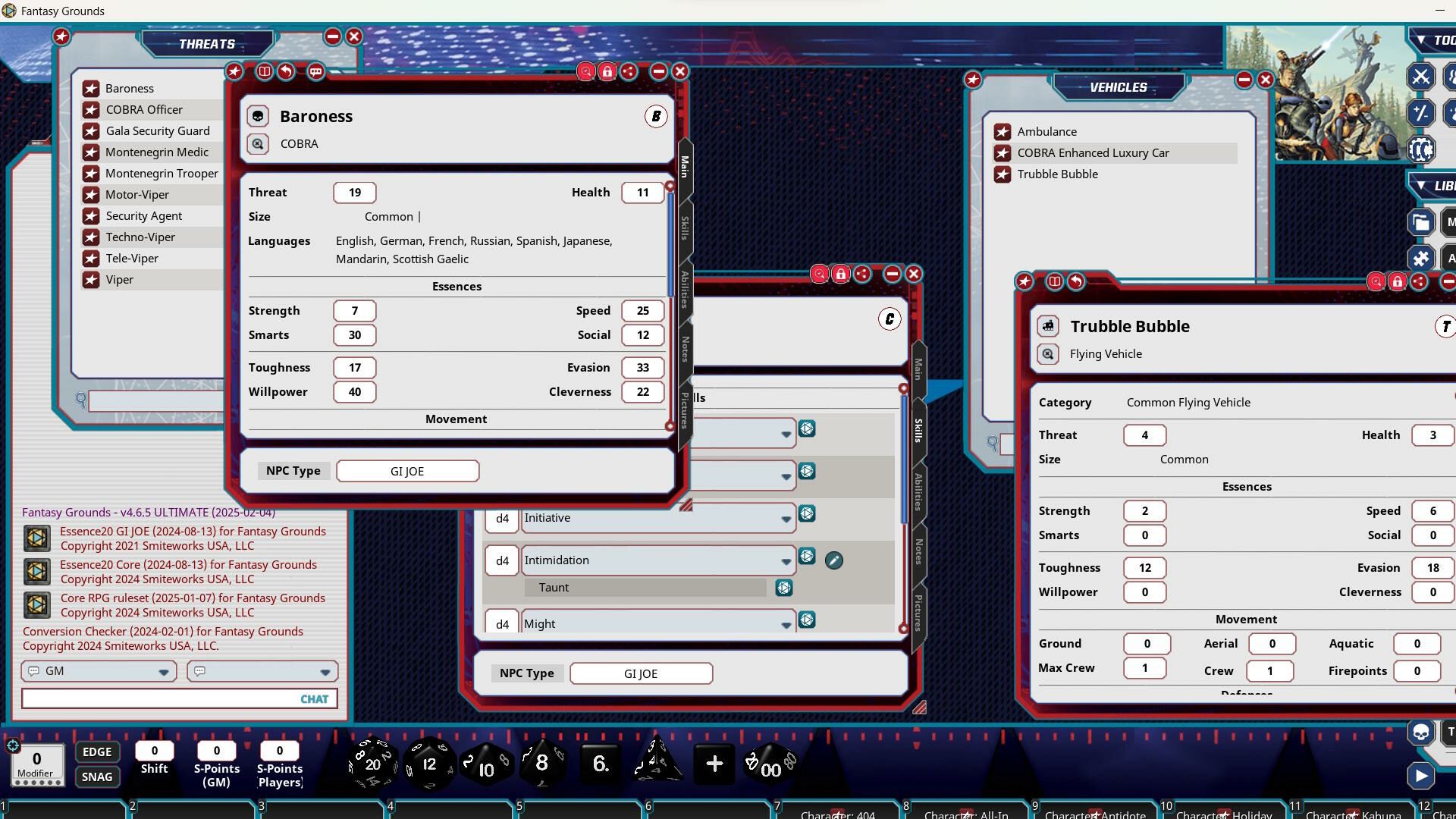This screenshot has width=1456, height=819.
Task: Click the plus icon to add a custom die
Action: click(714, 764)
